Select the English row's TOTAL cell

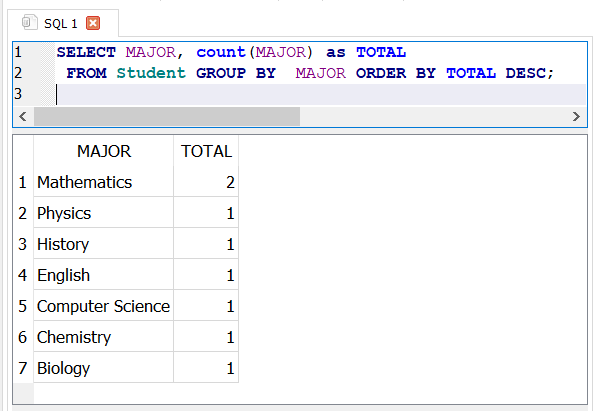point(206,275)
